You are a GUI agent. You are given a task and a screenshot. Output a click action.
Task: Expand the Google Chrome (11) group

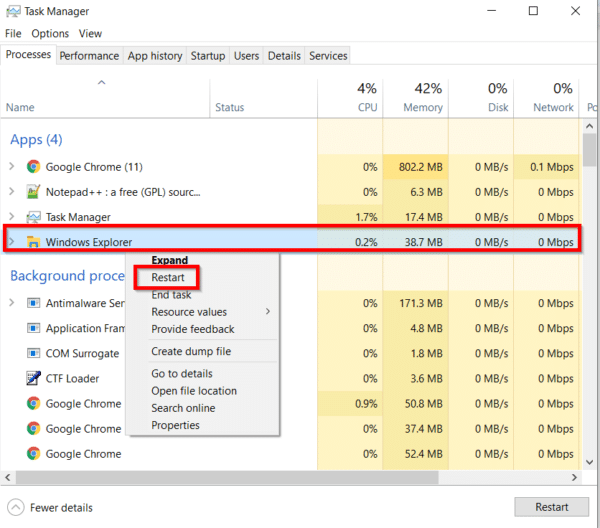pyautogui.click(x=11, y=166)
